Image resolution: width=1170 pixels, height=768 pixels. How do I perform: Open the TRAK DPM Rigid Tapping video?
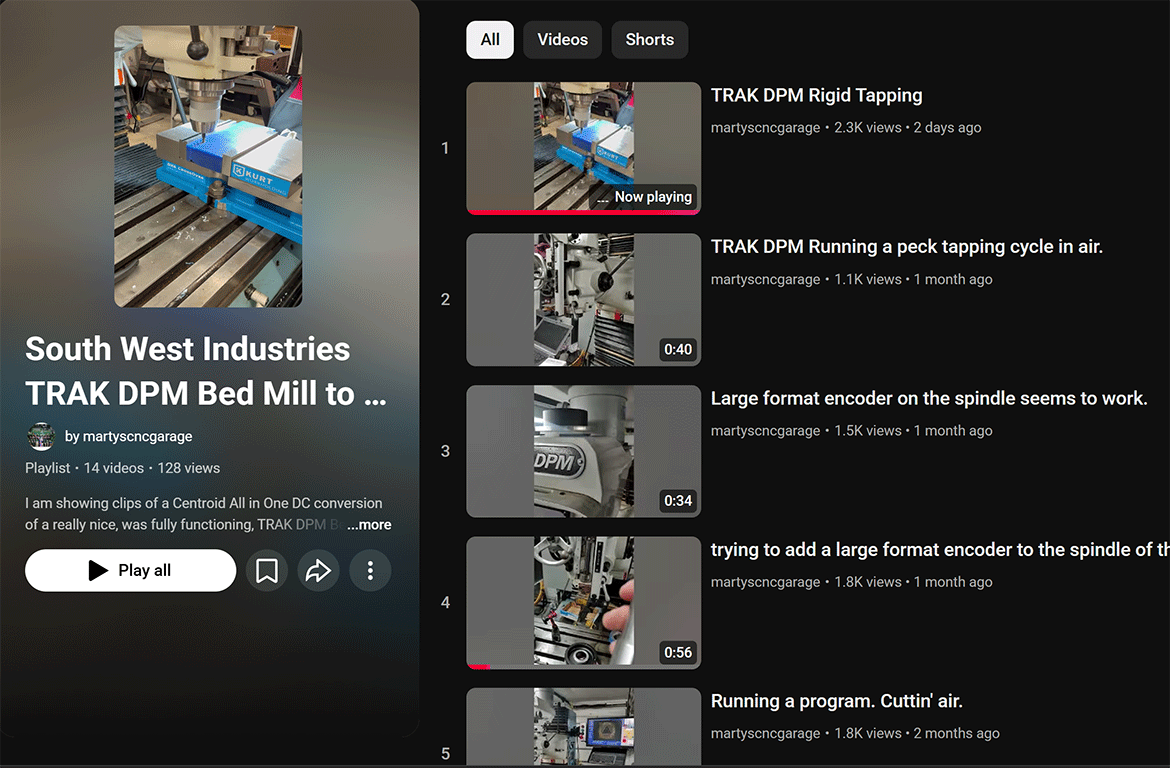(x=816, y=95)
